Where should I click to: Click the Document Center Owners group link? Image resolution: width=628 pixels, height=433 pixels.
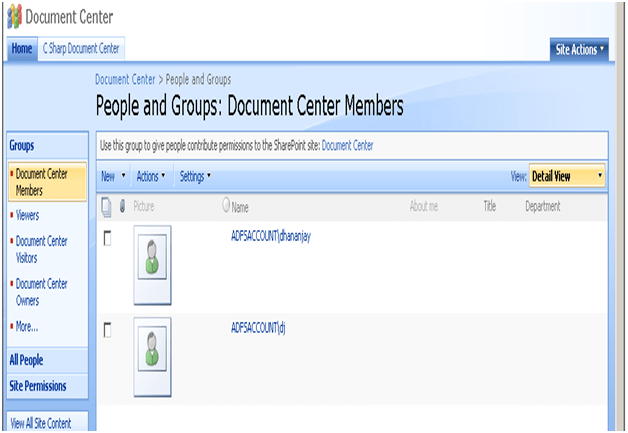(x=42, y=291)
